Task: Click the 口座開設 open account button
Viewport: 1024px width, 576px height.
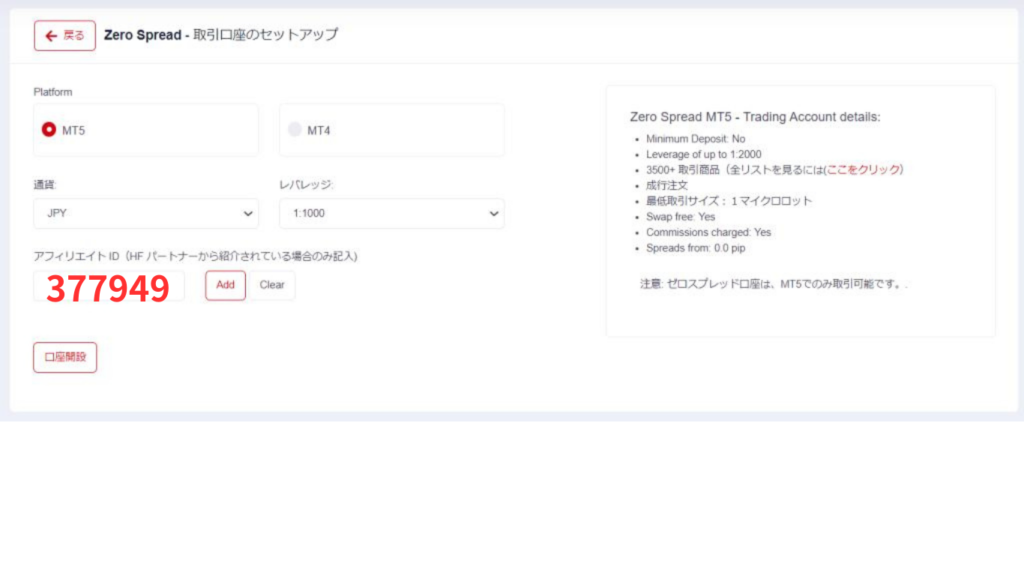Action: point(65,357)
